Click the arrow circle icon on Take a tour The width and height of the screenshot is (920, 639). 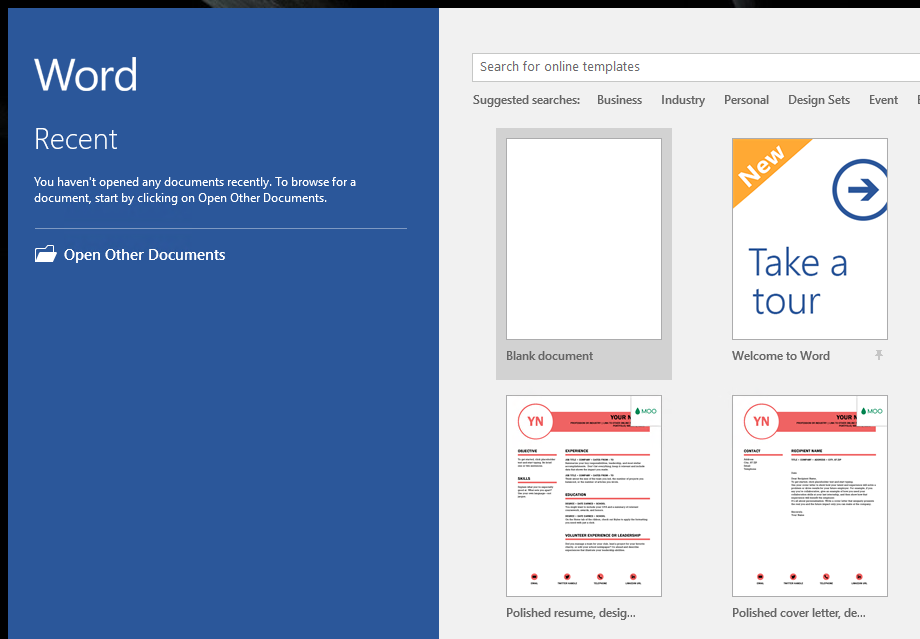860,190
